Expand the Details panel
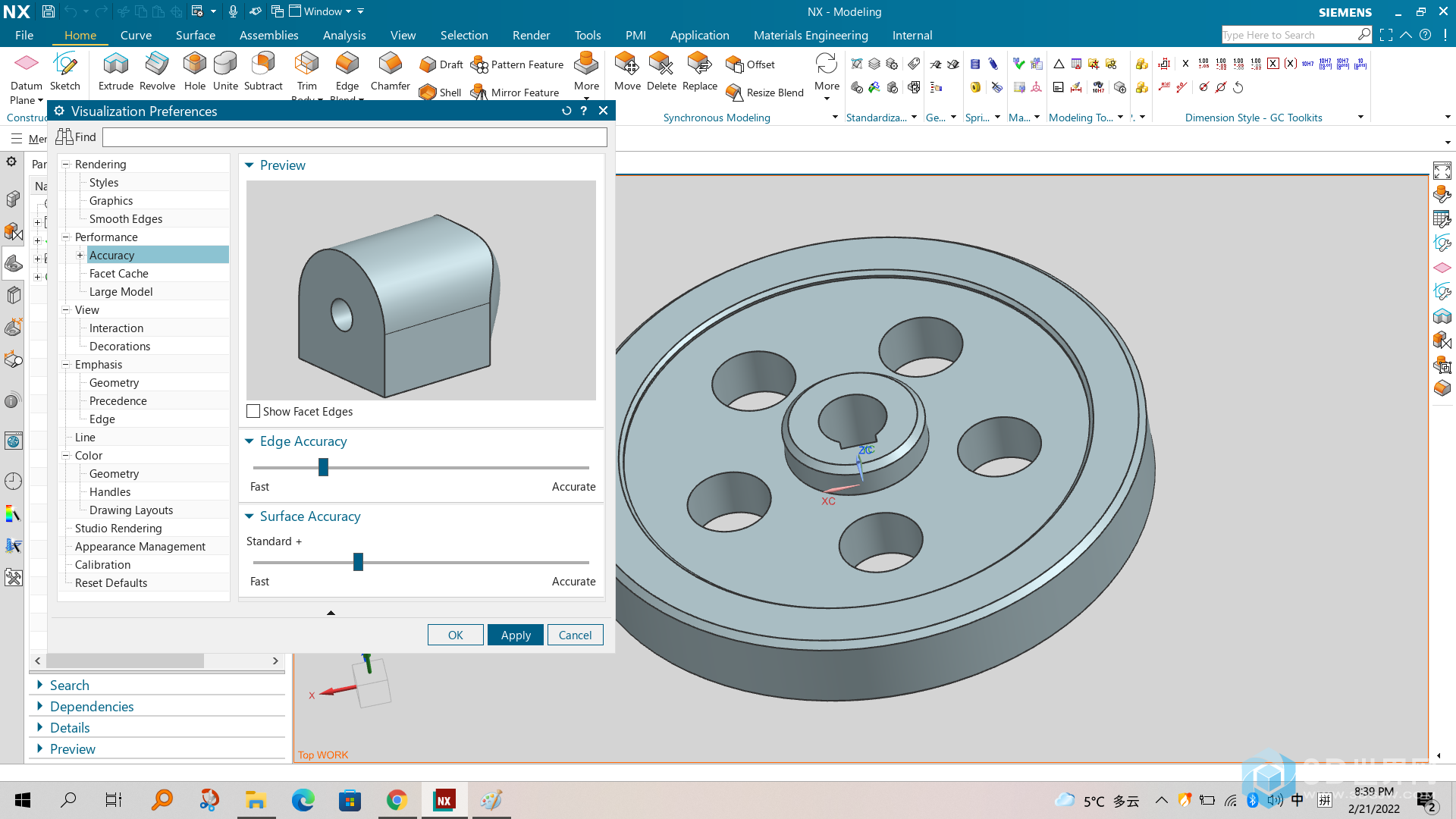Viewport: 1456px width, 819px height. point(39,727)
